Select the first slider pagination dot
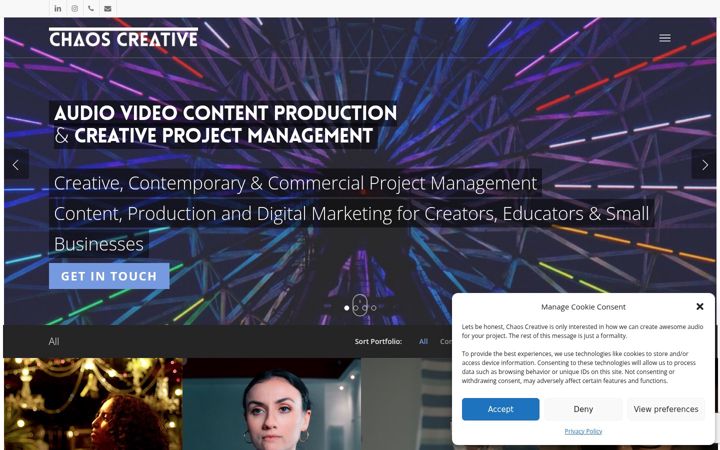The width and height of the screenshot is (720, 450). click(346, 308)
